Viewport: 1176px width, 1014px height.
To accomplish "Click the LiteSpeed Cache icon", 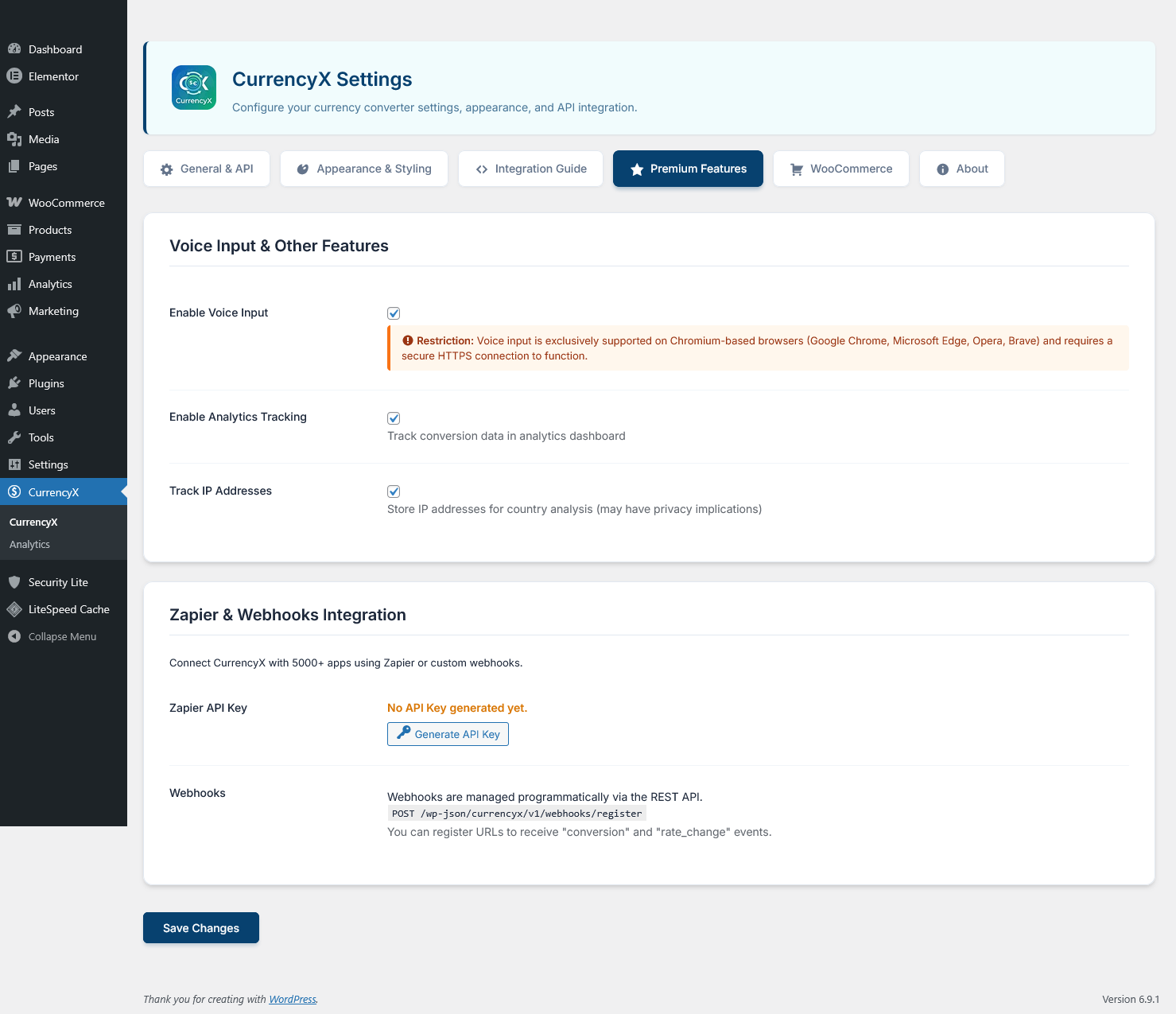I will (x=14, y=609).
